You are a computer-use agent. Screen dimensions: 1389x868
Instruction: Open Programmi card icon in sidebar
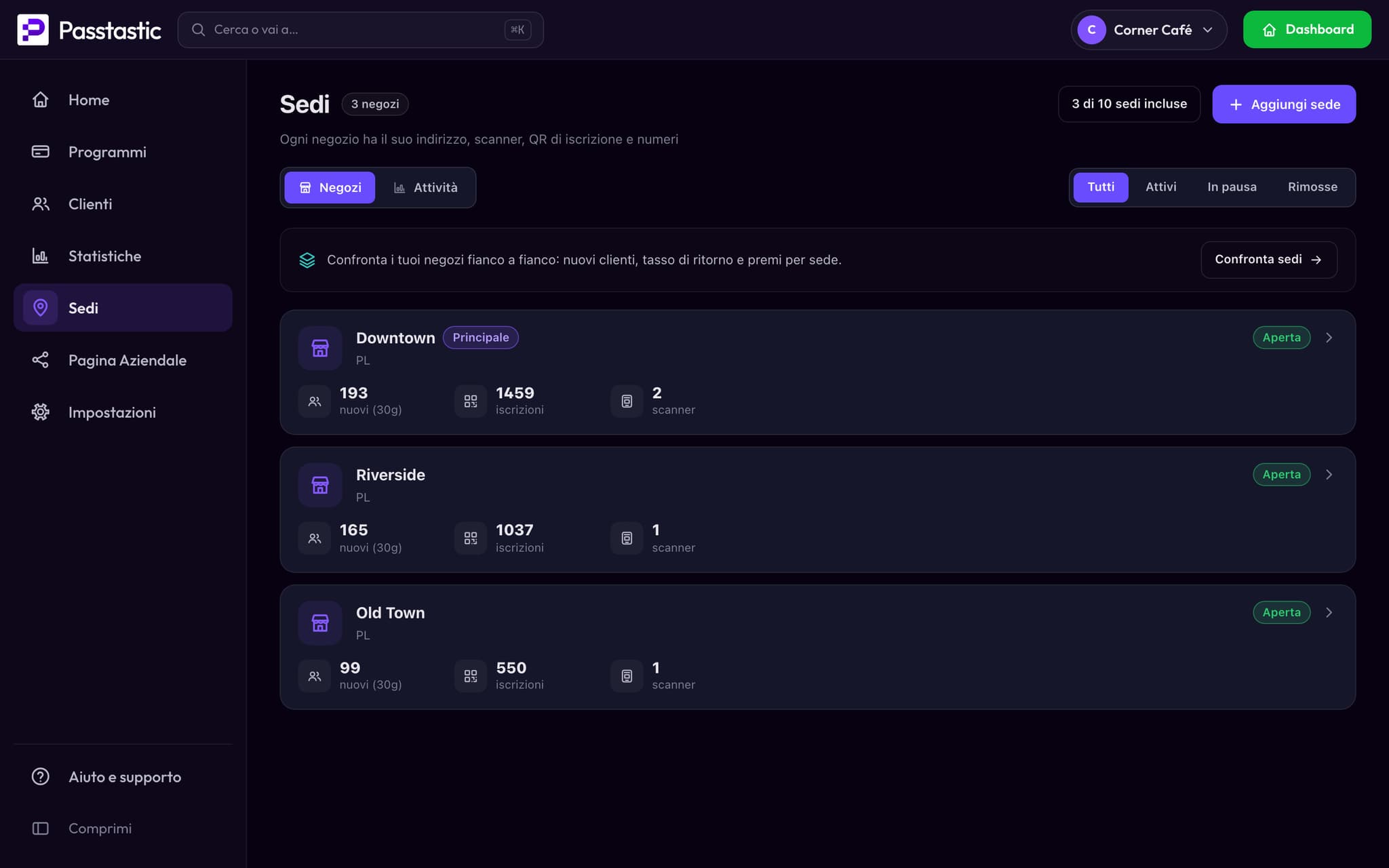(41, 152)
